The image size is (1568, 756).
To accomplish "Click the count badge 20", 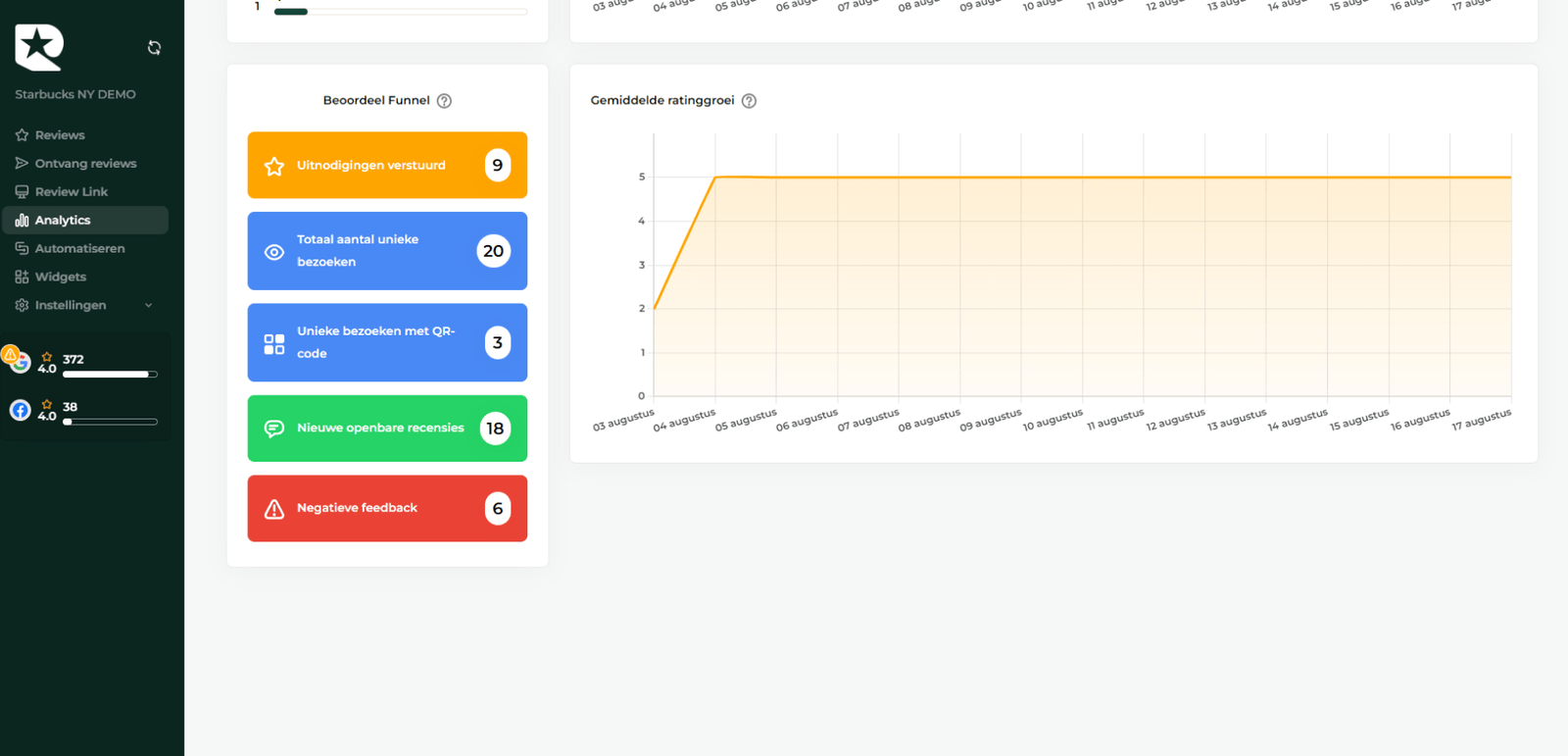I will pyautogui.click(x=494, y=251).
